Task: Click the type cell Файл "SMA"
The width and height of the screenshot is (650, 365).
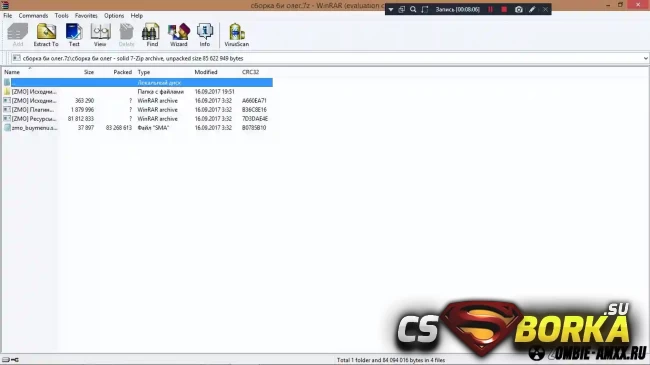Action: 153,128
